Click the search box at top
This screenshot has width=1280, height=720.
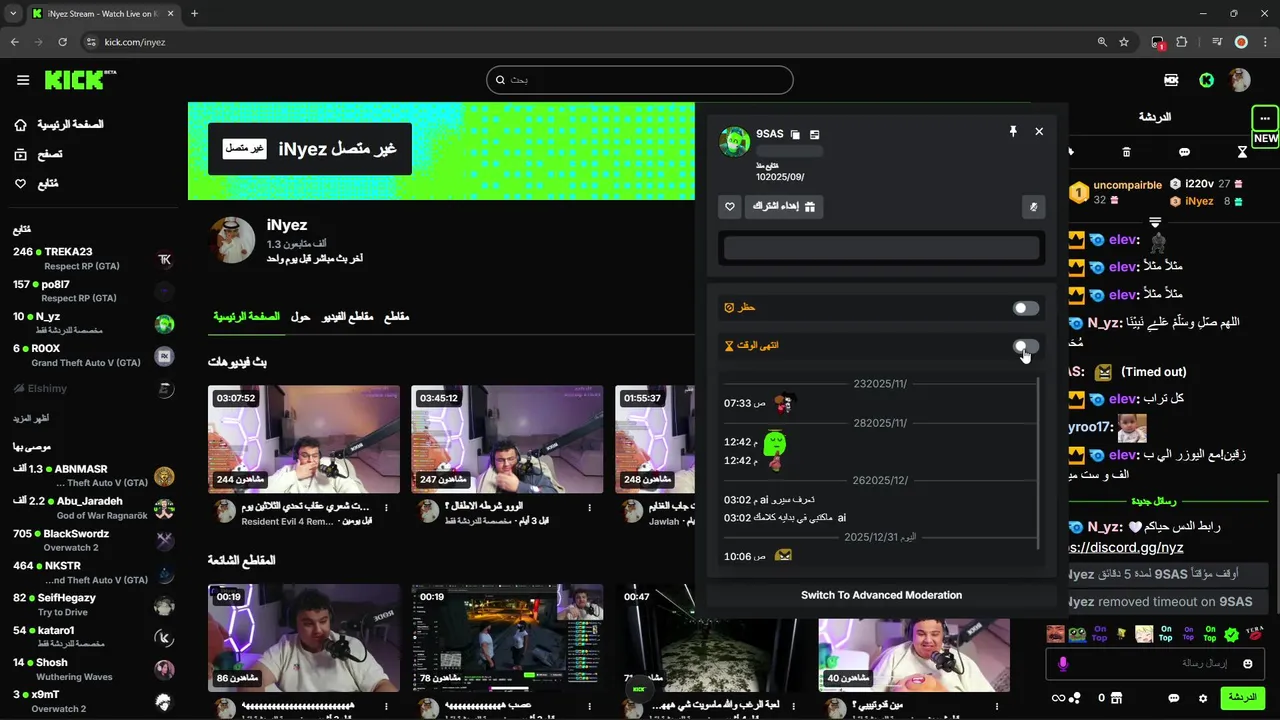coord(640,80)
